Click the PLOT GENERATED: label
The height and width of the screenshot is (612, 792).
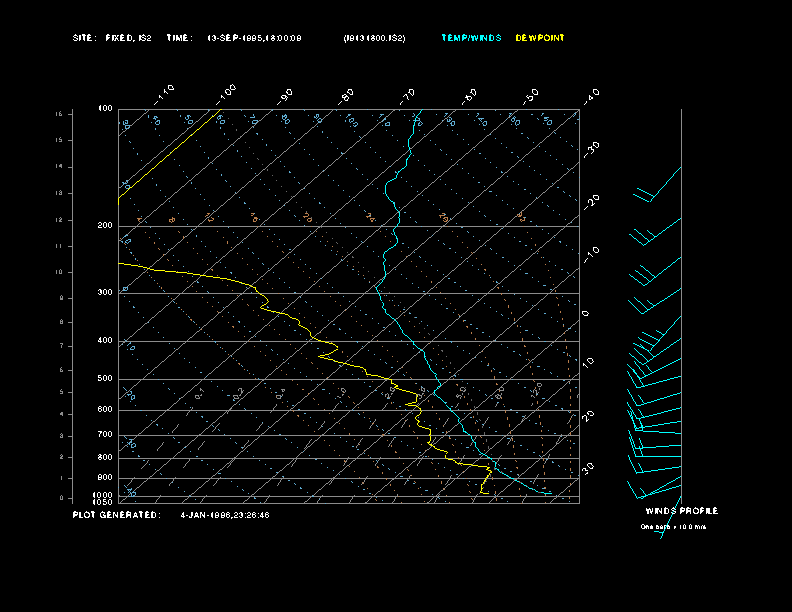[117, 515]
